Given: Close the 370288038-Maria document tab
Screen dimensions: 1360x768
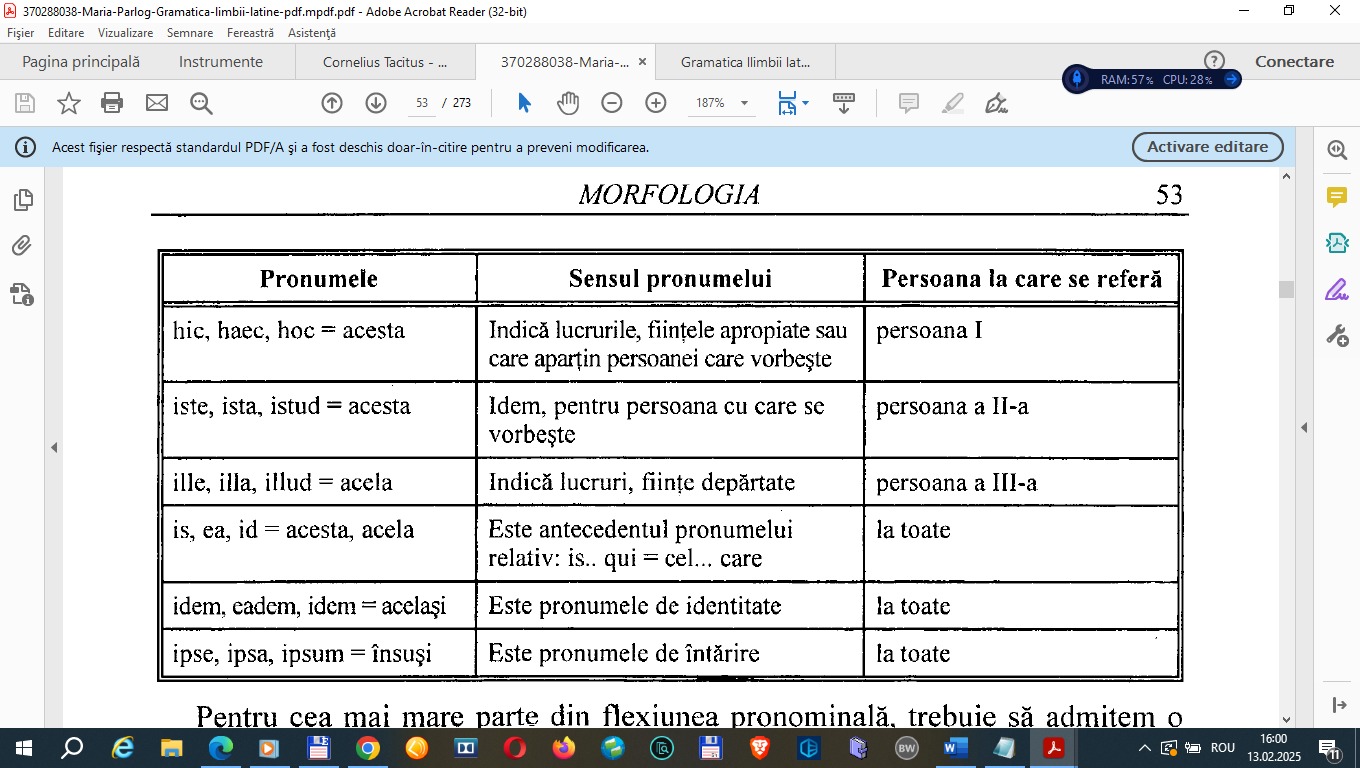Looking at the screenshot, I should 642,62.
